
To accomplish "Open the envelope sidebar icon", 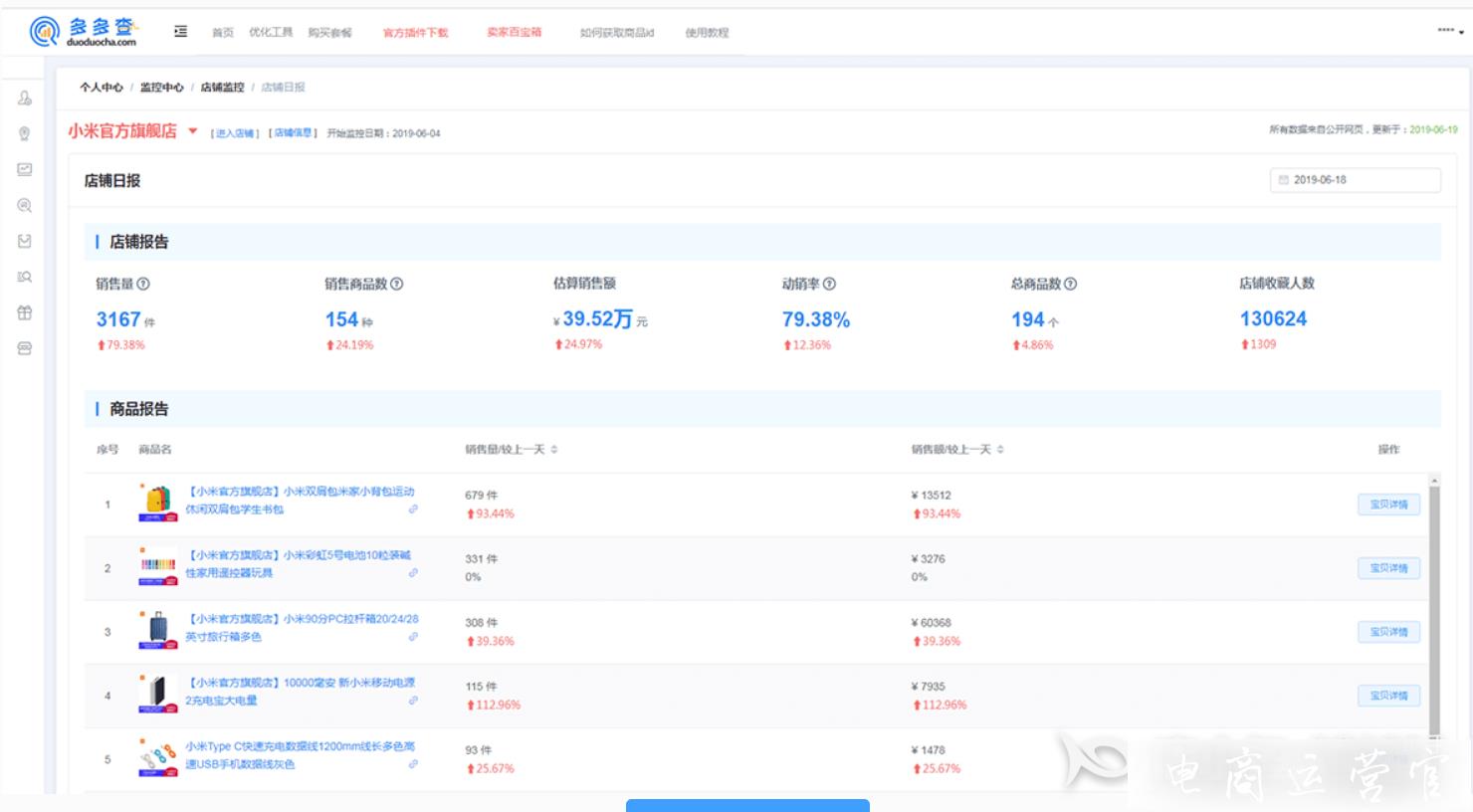I will [25, 241].
